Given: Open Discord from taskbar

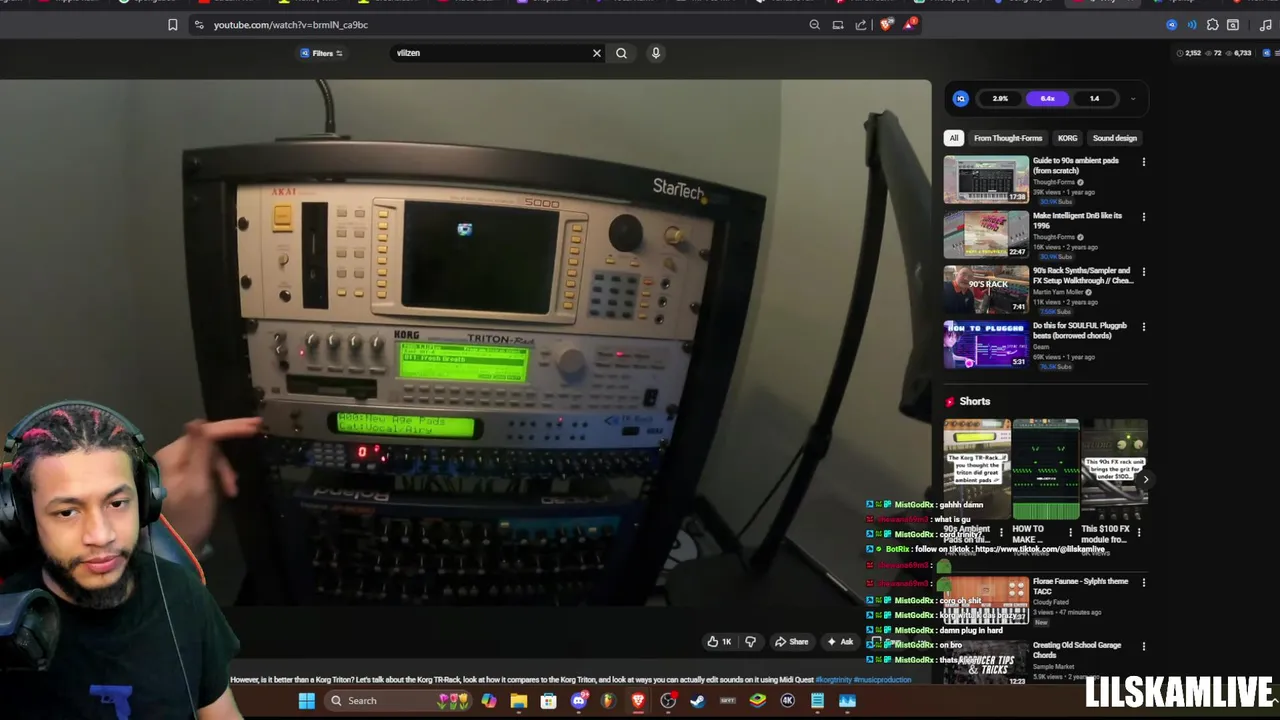Looking at the screenshot, I should (578, 701).
